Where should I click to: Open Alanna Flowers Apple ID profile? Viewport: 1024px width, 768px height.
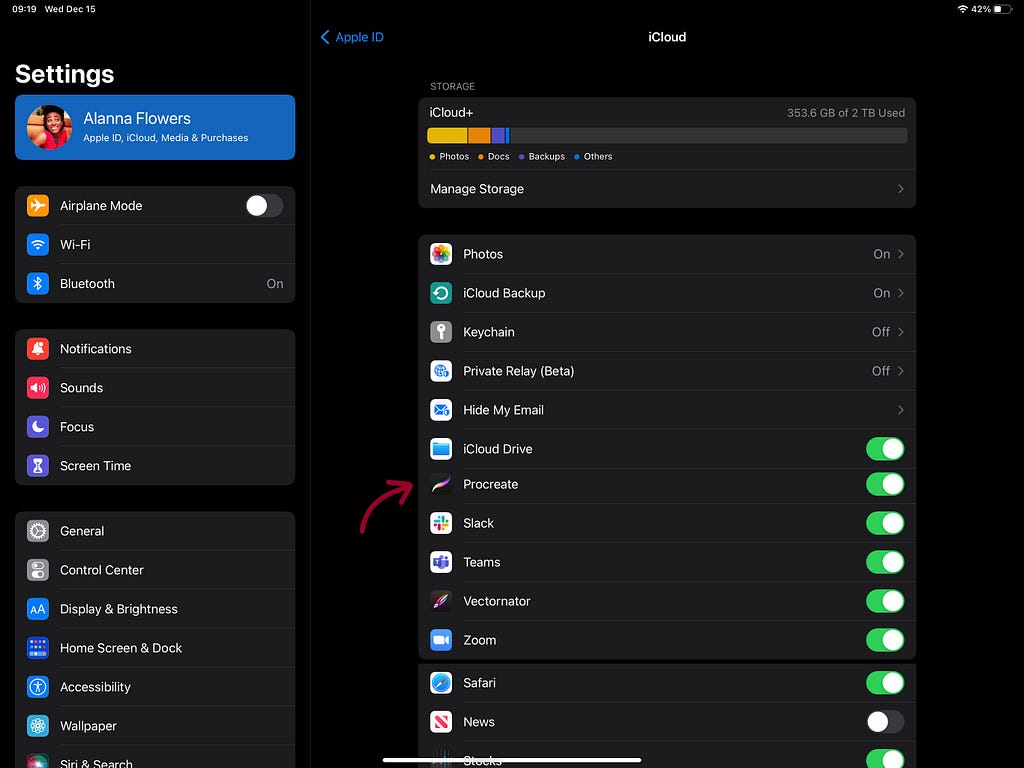(x=155, y=127)
